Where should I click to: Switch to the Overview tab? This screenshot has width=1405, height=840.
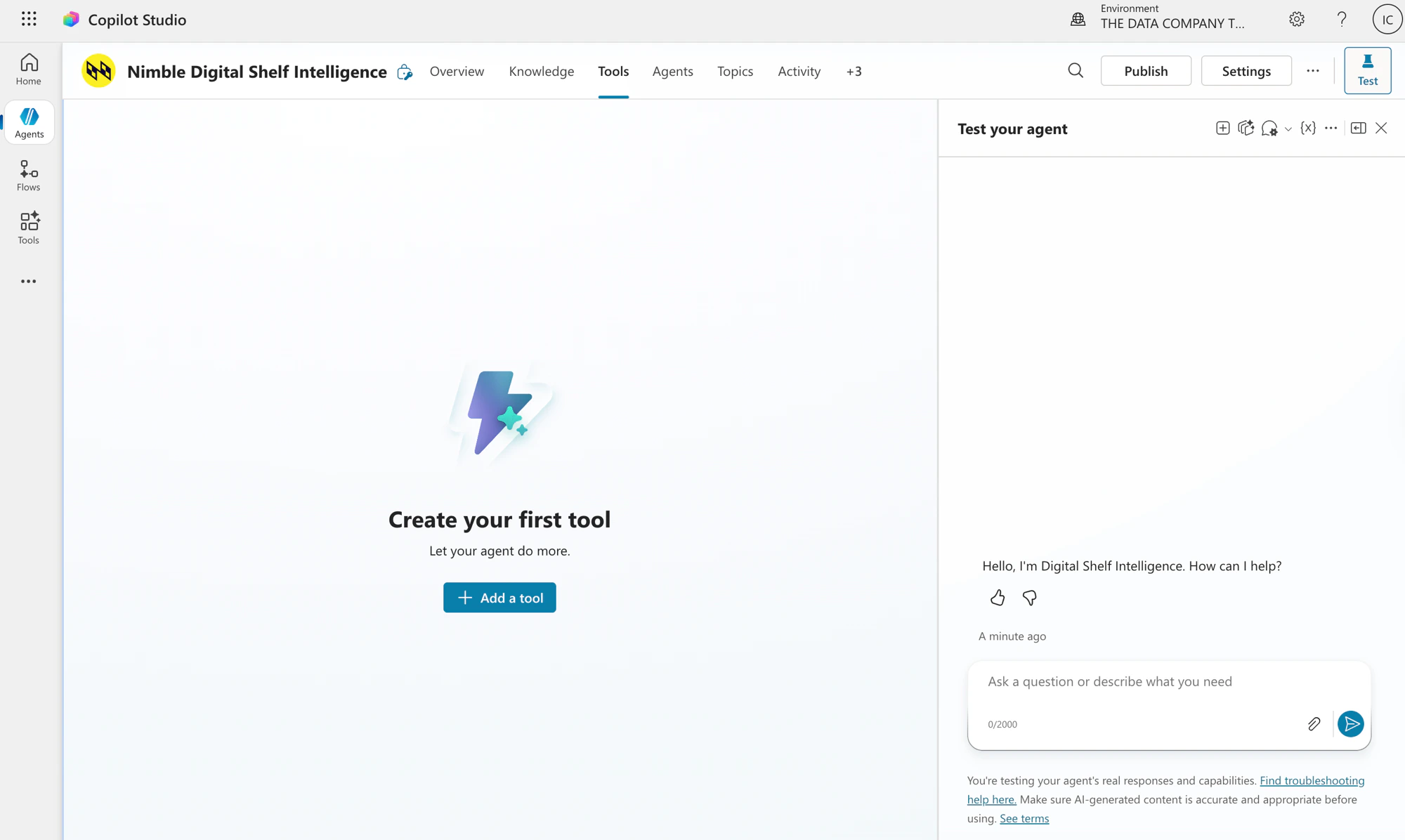click(x=457, y=71)
